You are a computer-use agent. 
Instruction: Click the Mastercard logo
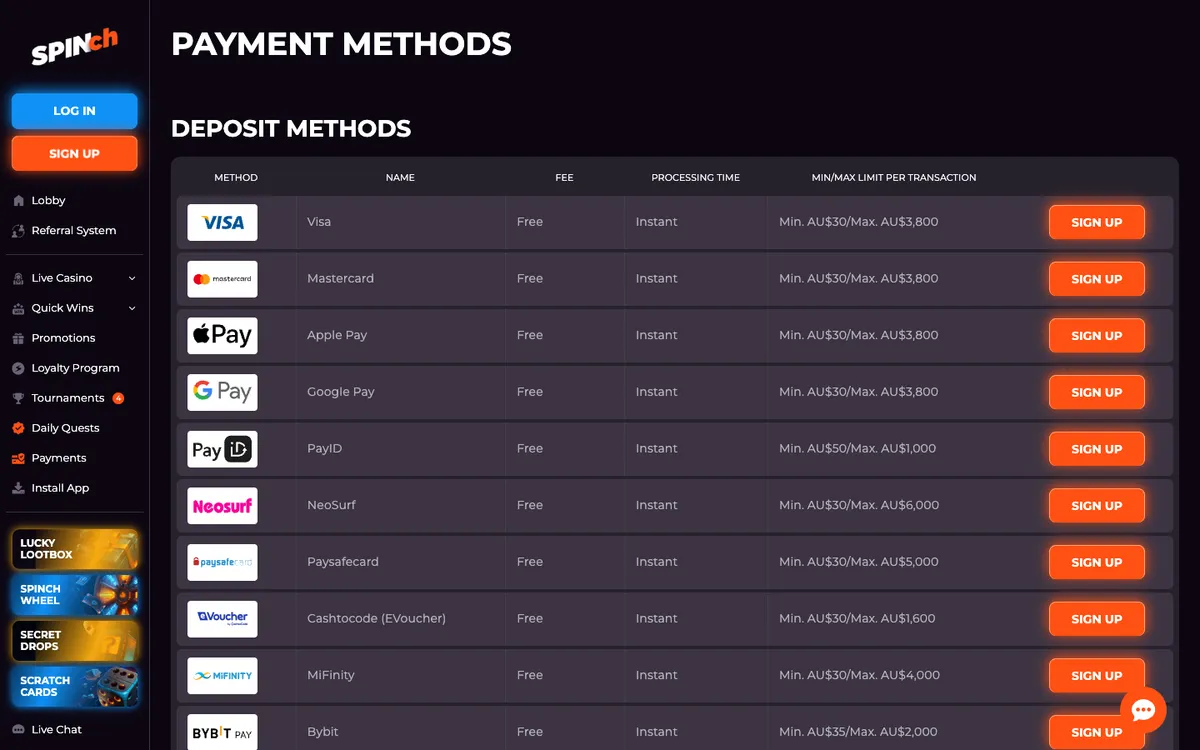pyautogui.click(x=222, y=279)
